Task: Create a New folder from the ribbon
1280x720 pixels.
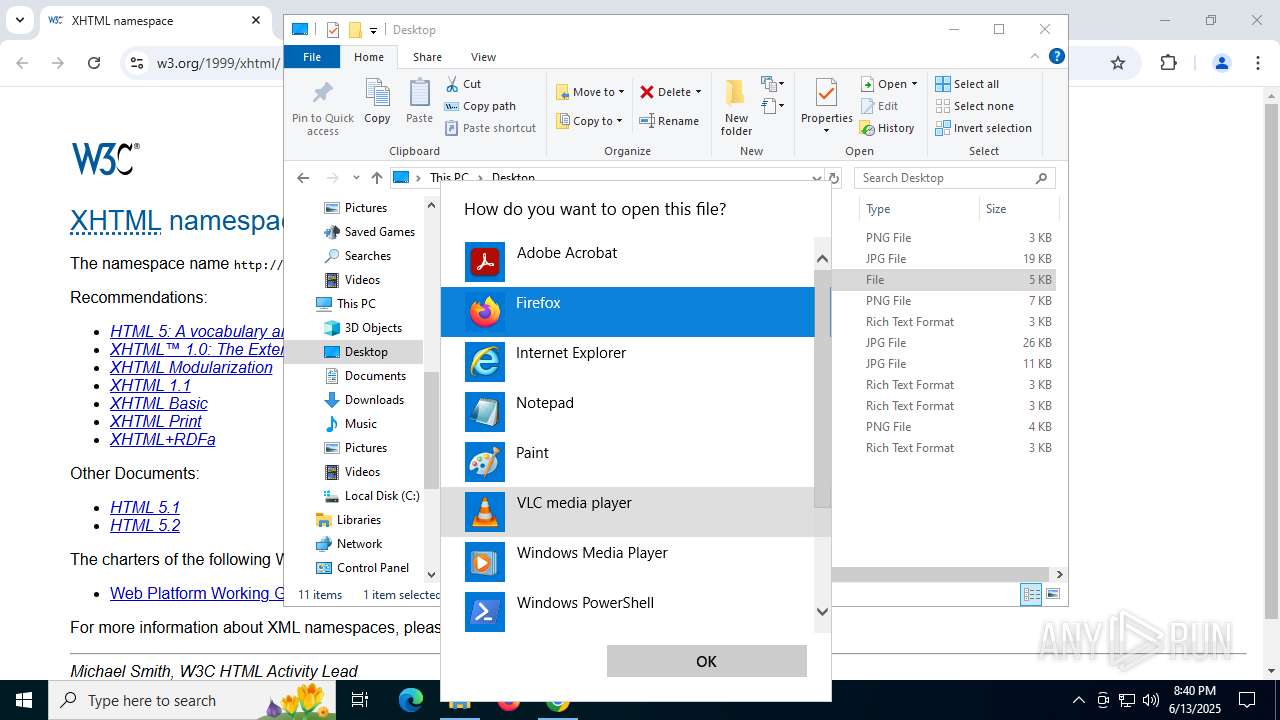Action: [736, 107]
